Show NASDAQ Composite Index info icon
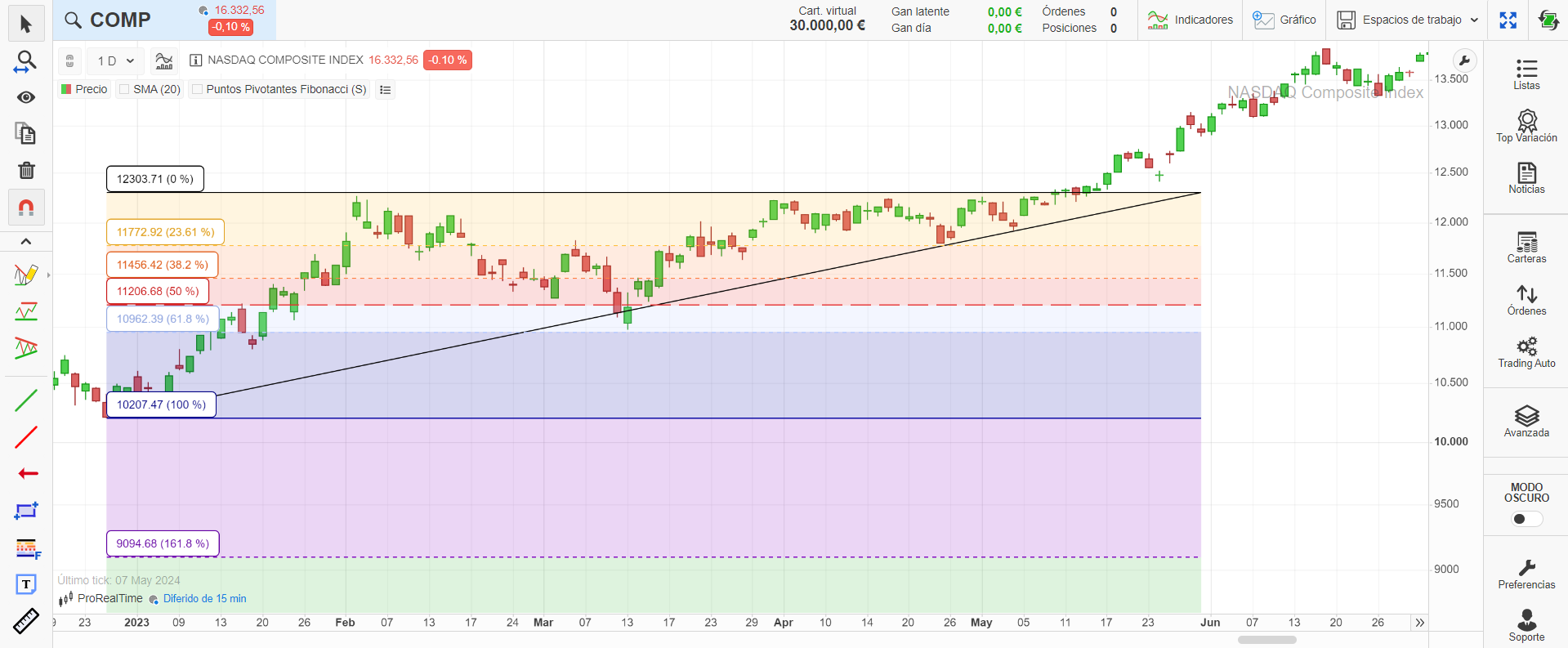Viewport: 1568px width, 648px height. [196, 60]
